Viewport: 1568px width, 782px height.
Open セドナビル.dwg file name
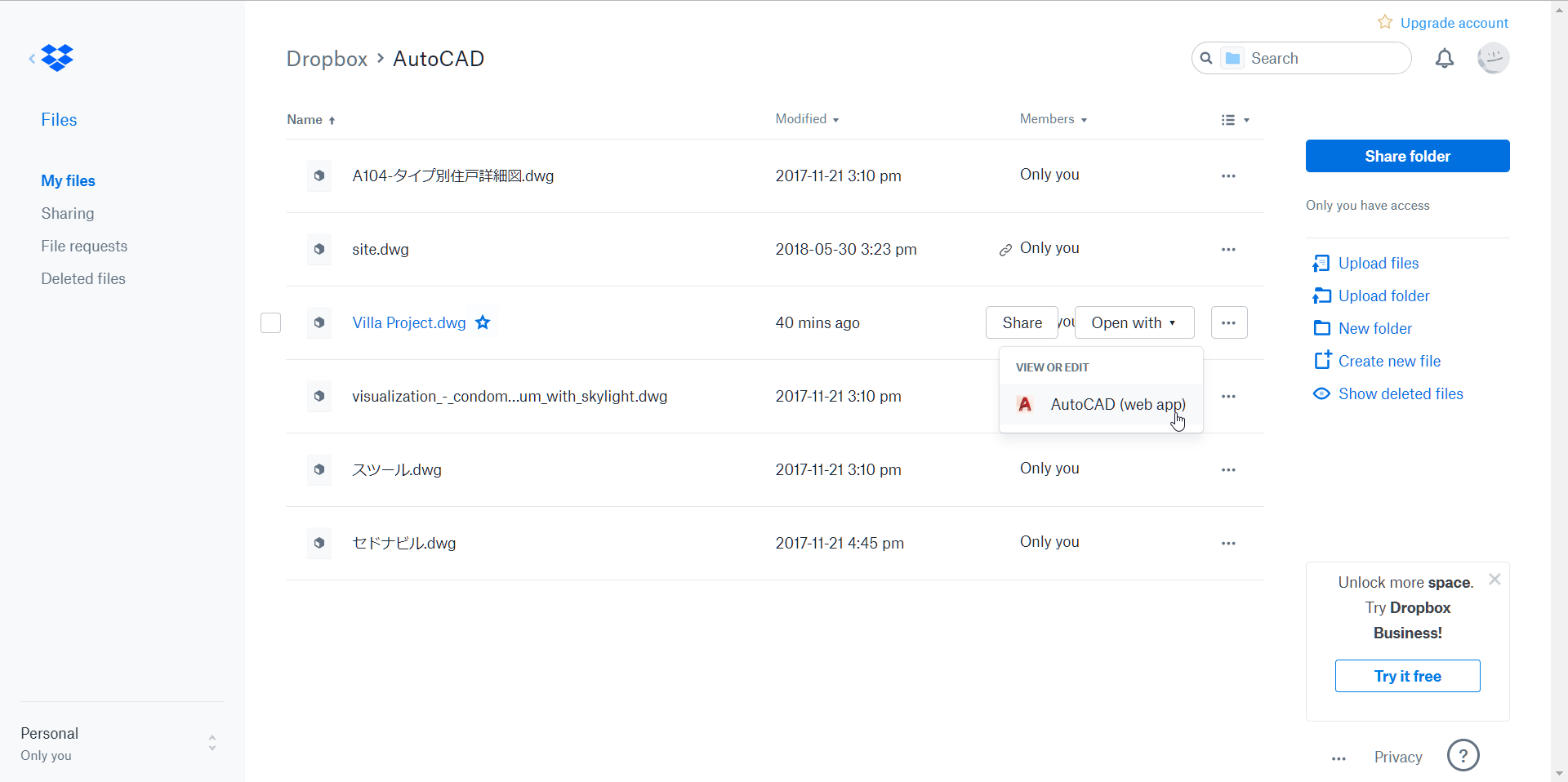403,543
